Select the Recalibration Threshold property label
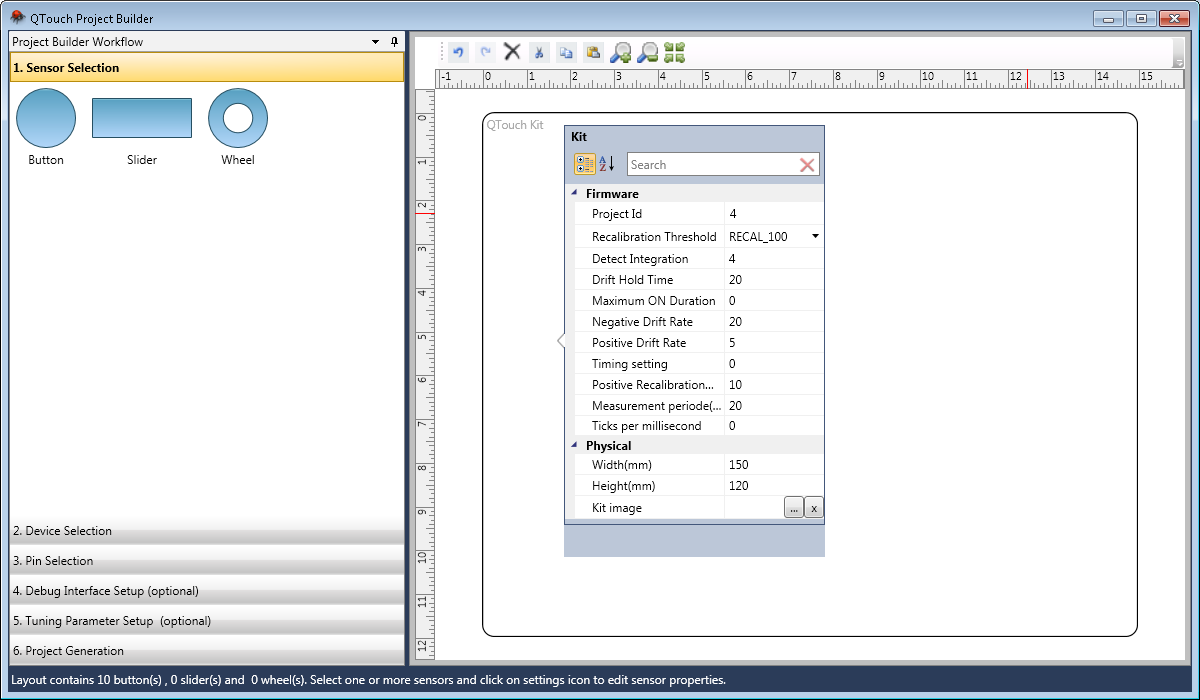The height and width of the screenshot is (700, 1200). click(654, 237)
